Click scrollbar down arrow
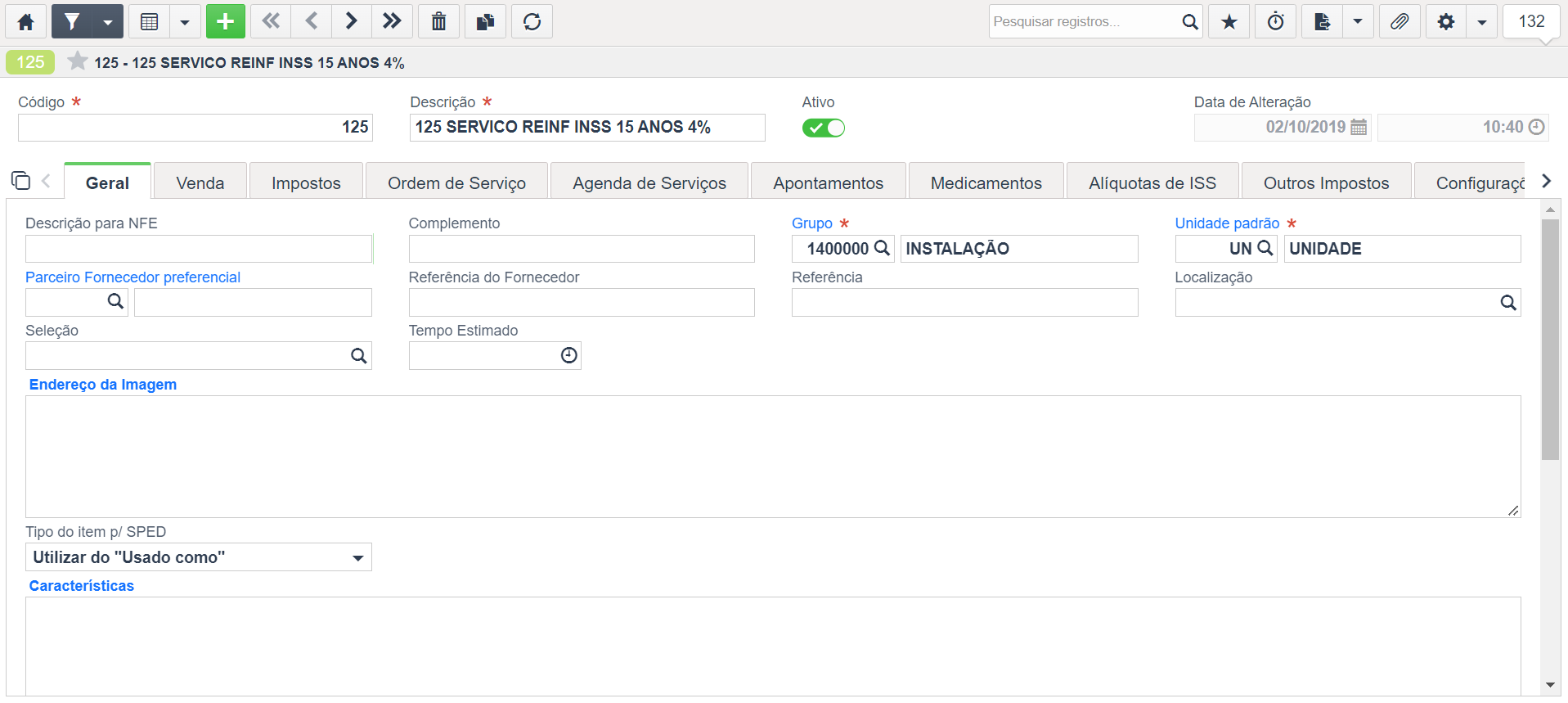 pyautogui.click(x=1550, y=685)
